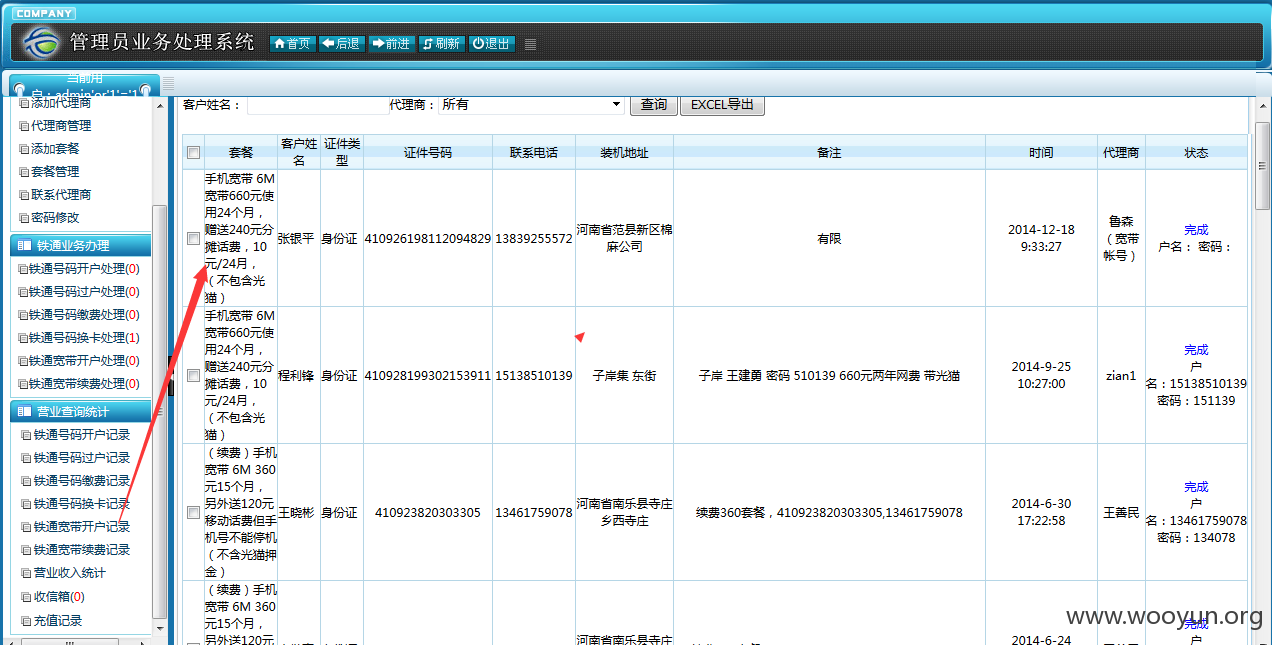Image resolution: width=1272 pixels, height=645 pixels.
Task: Select timestamp 2014-12-18 9:33:27 cell
Action: (1041, 238)
